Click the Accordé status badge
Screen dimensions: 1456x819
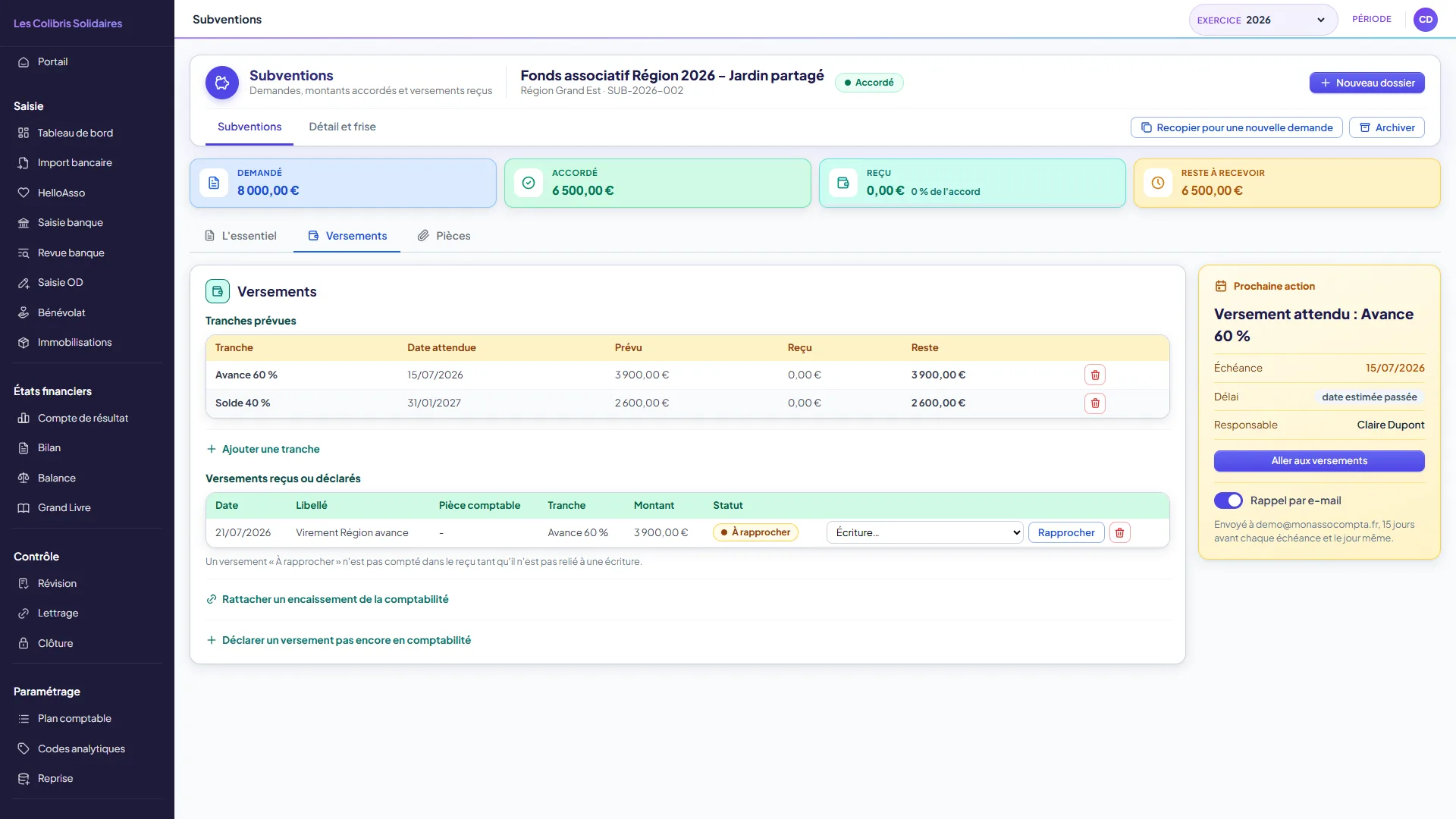[869, 83]
